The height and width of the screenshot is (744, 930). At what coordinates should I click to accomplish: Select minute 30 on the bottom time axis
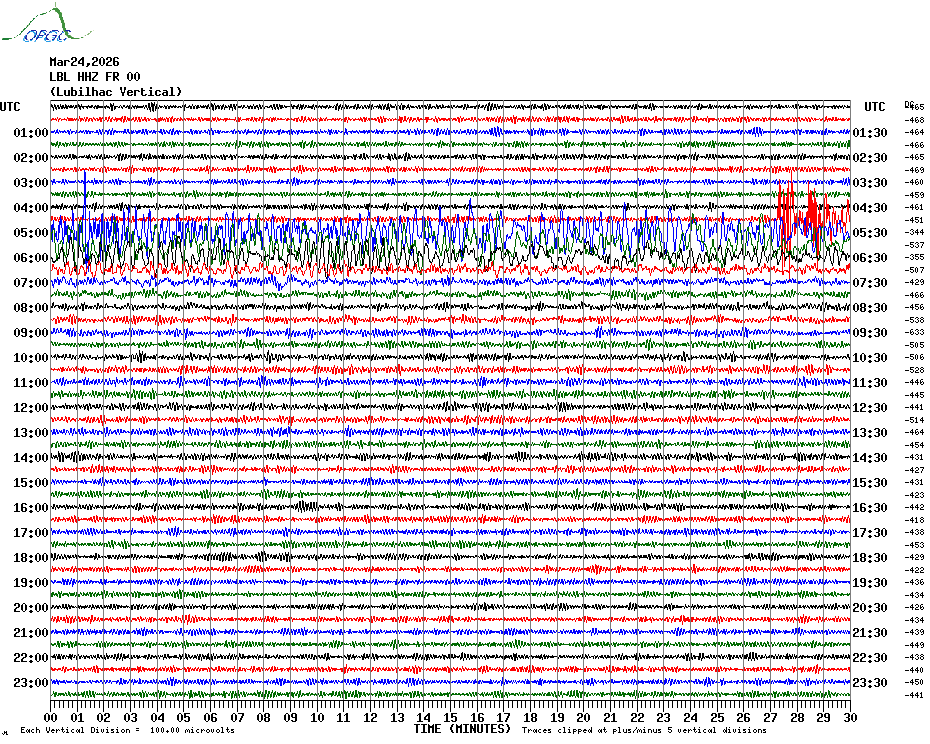(x=850, y=717)
